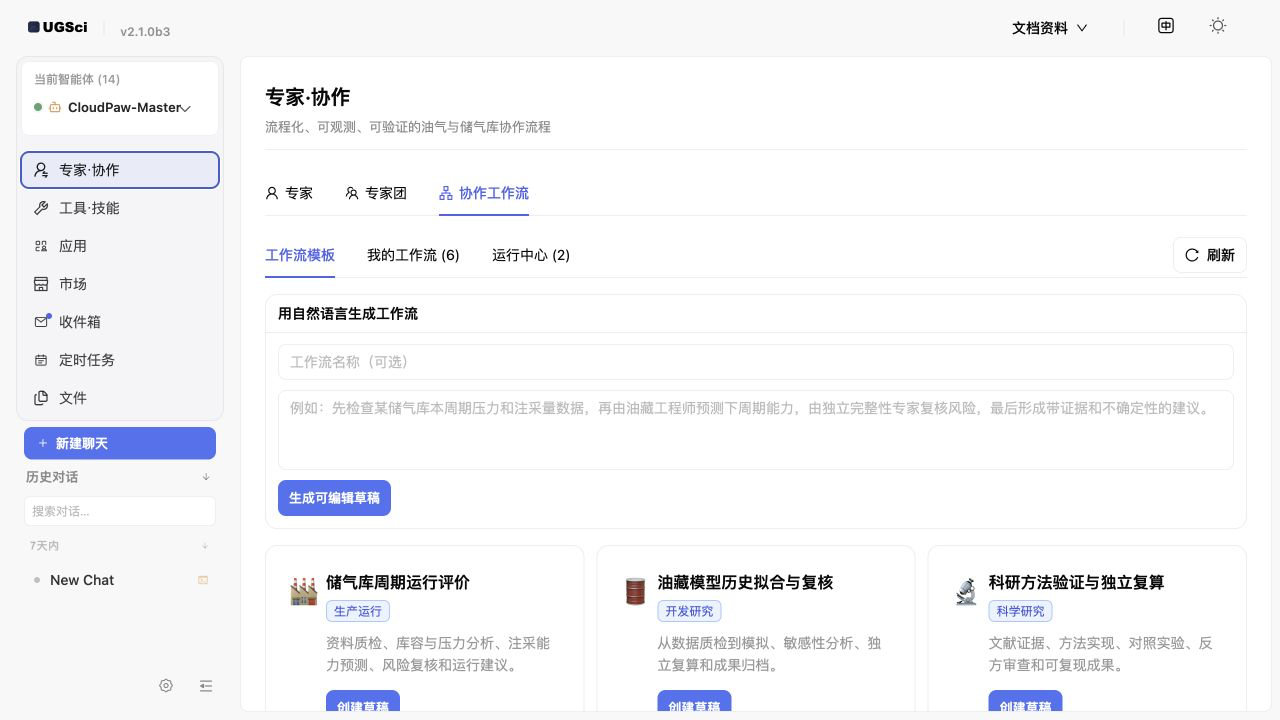Focus the 搜索对话 search box
The image size is (1280, 720).
pos(120,511)
